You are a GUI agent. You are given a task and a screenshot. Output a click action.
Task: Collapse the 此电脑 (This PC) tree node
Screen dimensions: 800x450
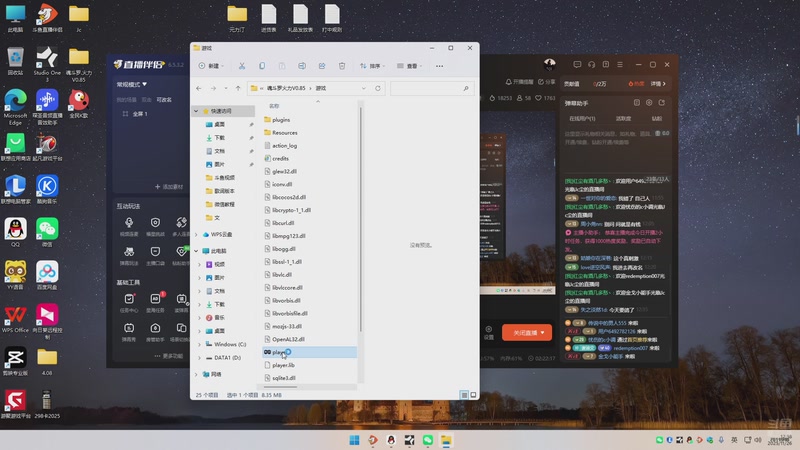tap(197, 251)
